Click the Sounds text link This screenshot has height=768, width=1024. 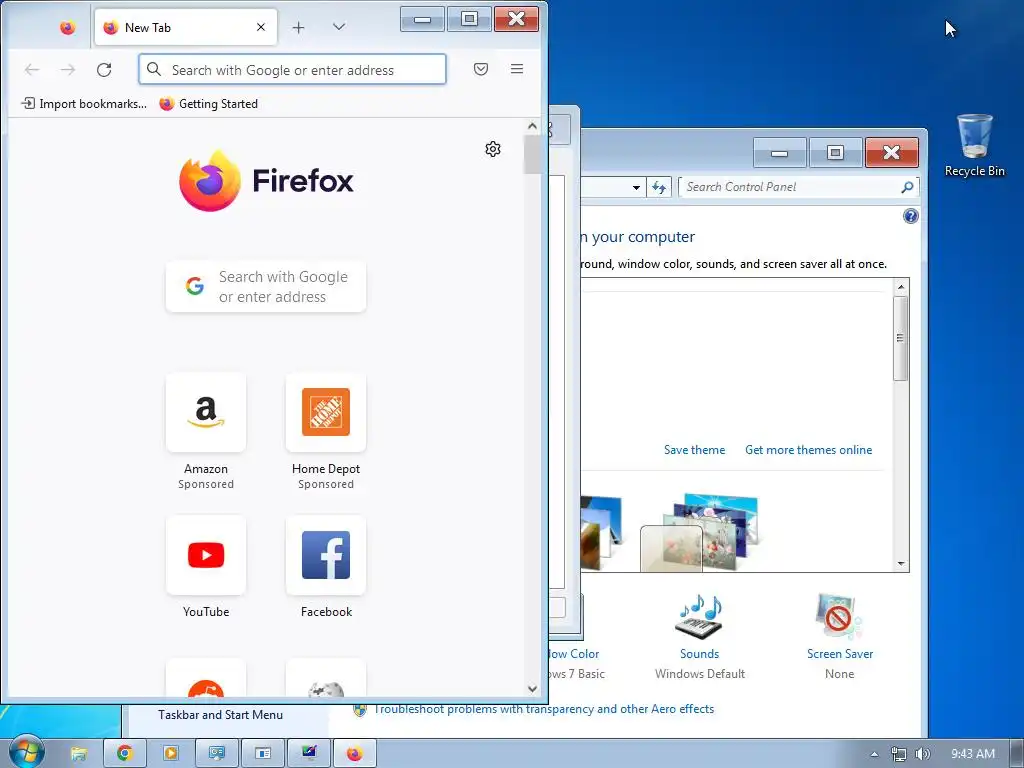pos(699,654)
